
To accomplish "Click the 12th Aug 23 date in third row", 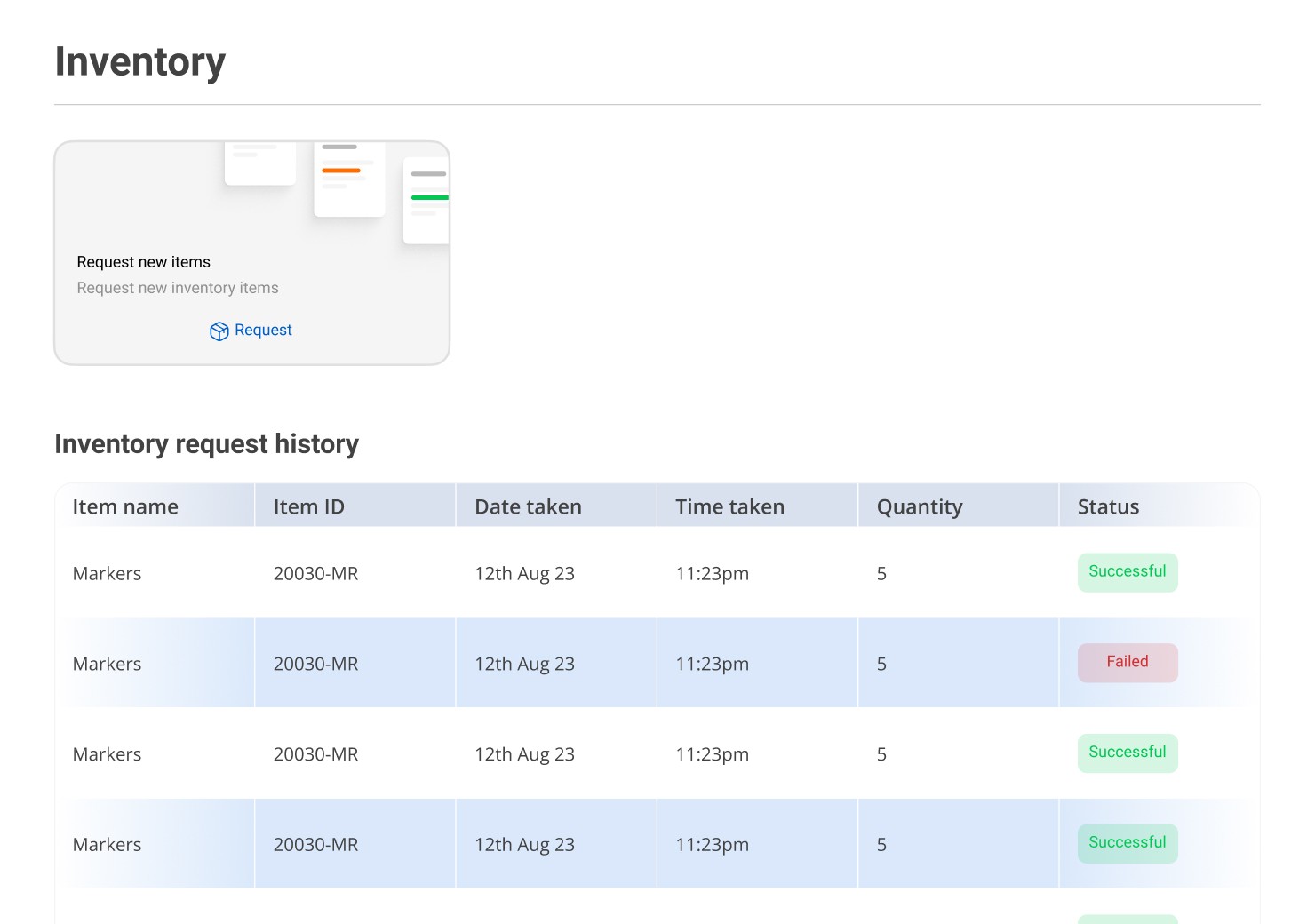I will pos(524,754).
